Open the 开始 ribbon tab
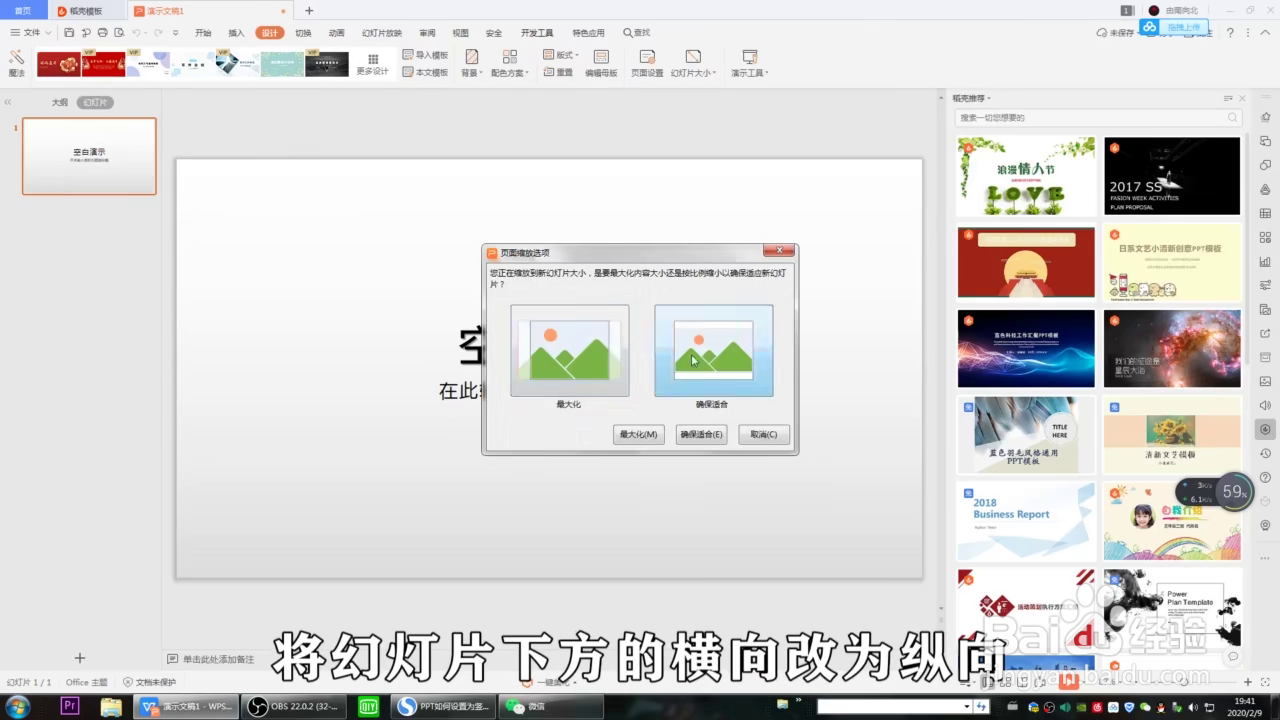 click(203, 33)
